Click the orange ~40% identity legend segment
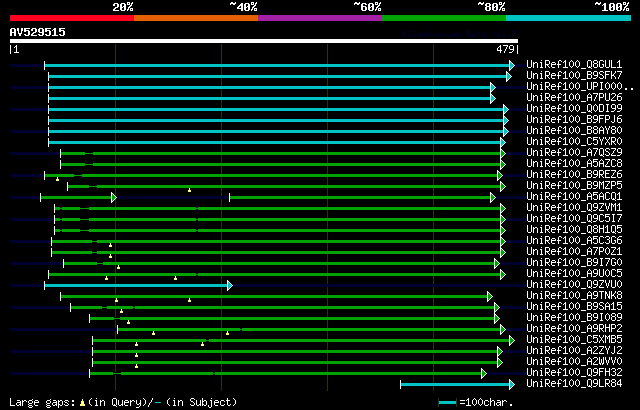 pos(196,18)
